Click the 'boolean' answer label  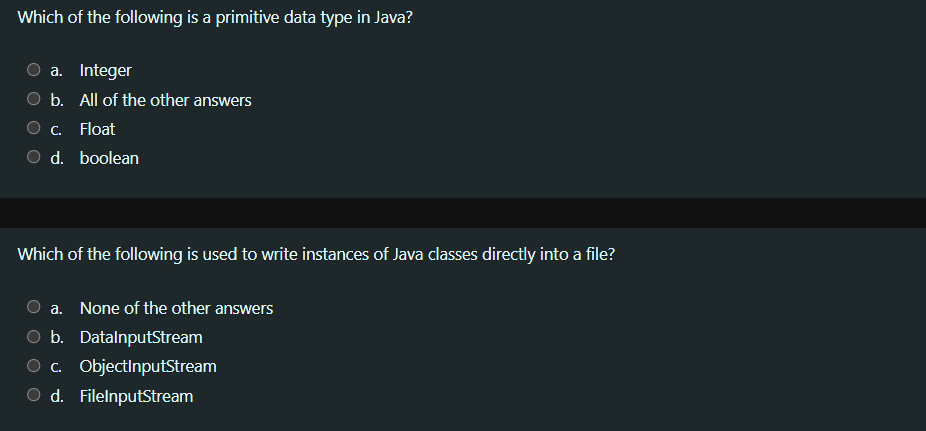(109, 158)
